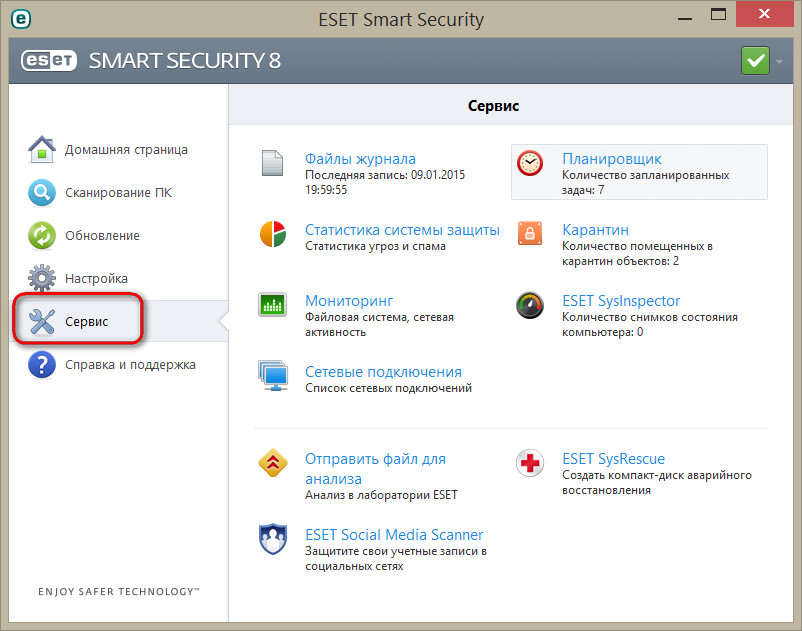Screen dimensions: 802x631
Task: Select the Настройка menu item
Action: tap(96, 279)
